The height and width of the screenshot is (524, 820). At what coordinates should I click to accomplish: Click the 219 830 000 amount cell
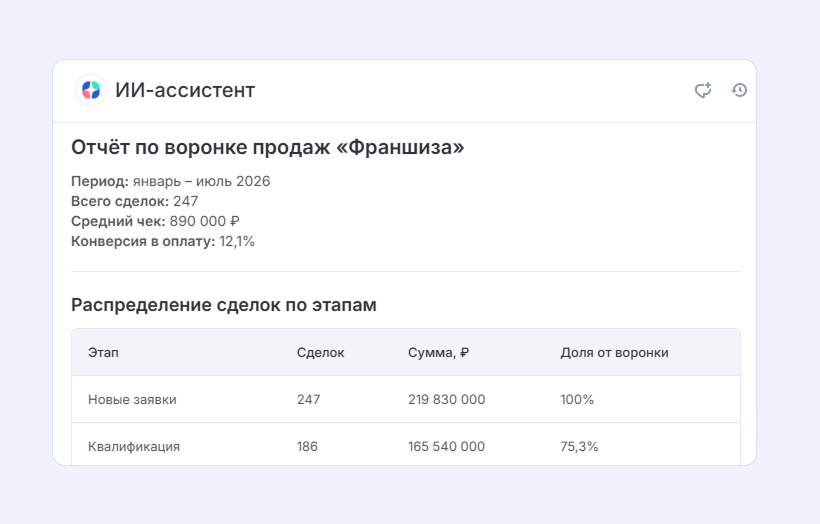[447, 400]
